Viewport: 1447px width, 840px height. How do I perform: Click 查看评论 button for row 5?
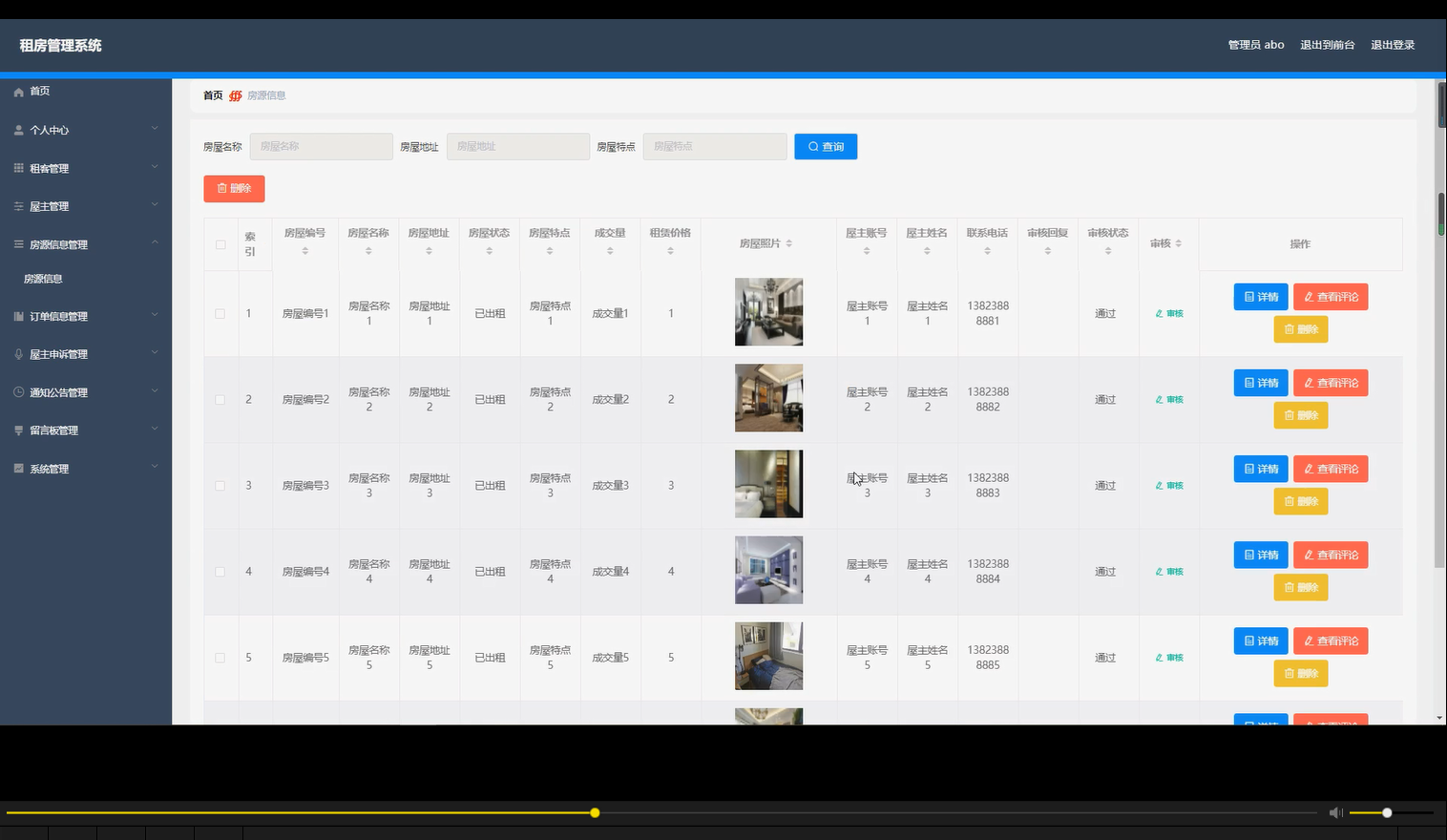1331,640
